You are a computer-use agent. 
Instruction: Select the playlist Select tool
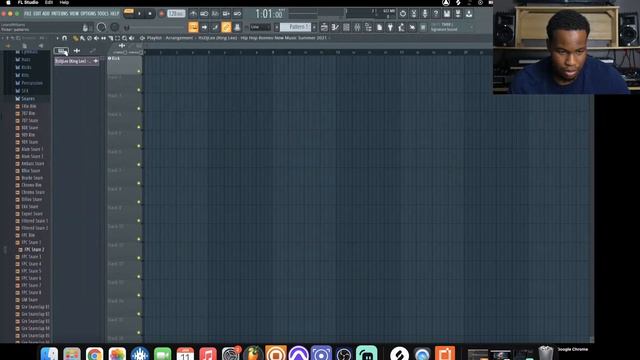(118, 38)
